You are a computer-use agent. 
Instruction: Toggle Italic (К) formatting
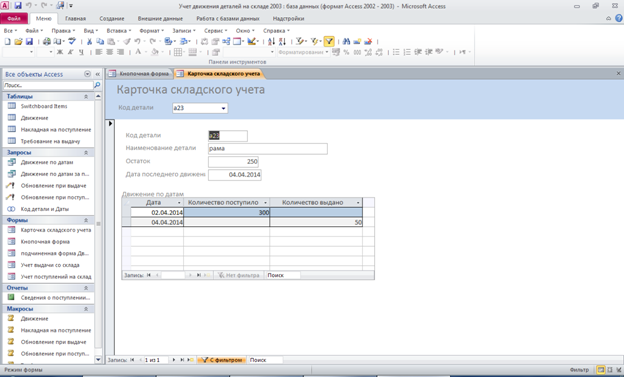(x=70, y=52)
